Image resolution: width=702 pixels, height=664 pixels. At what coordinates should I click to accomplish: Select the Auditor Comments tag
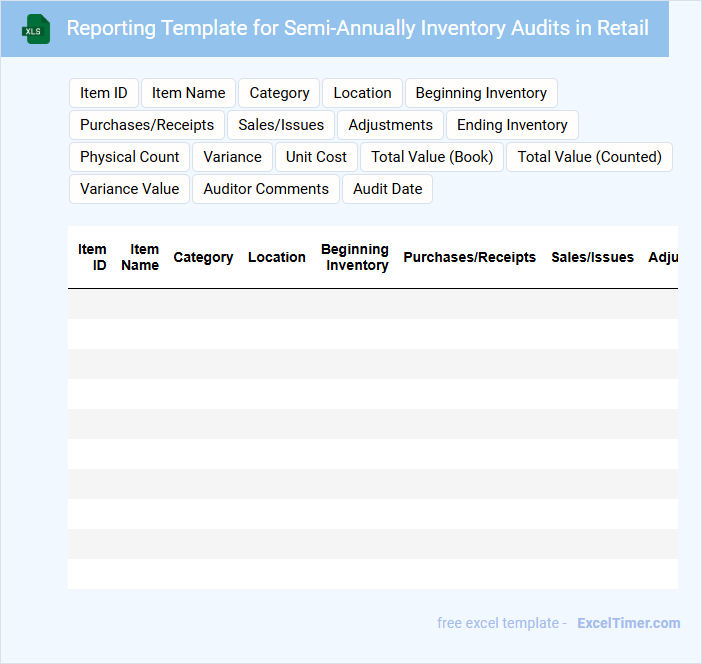click(266, 189)
